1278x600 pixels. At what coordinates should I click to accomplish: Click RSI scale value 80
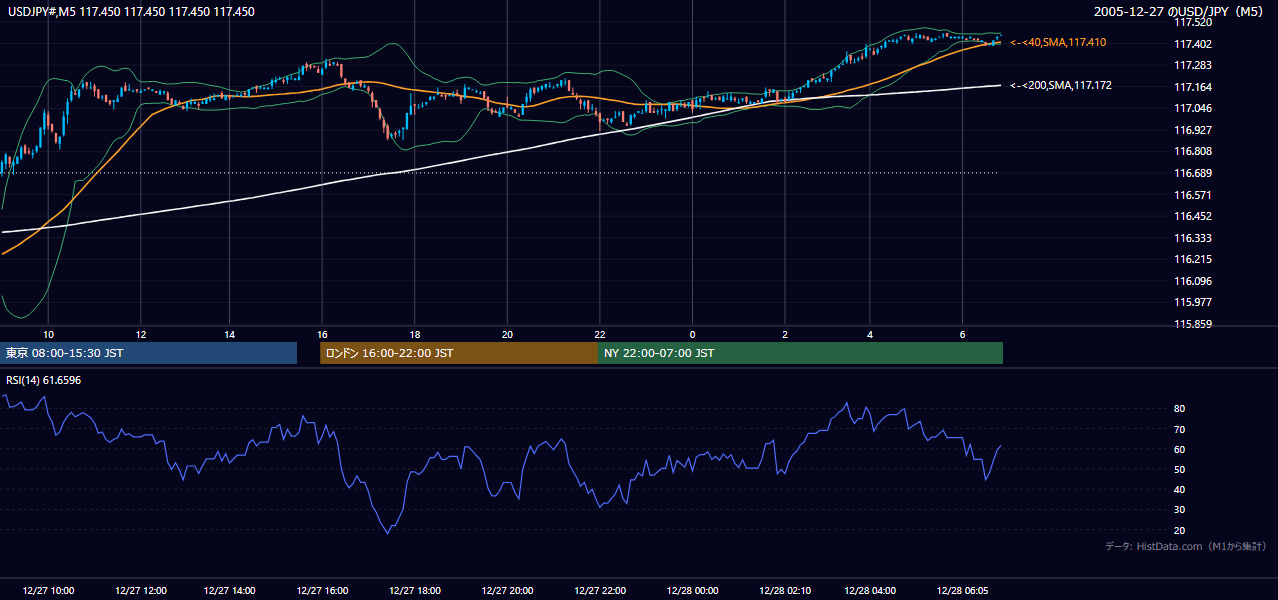pyautogui.click(x=1180, y=409)
